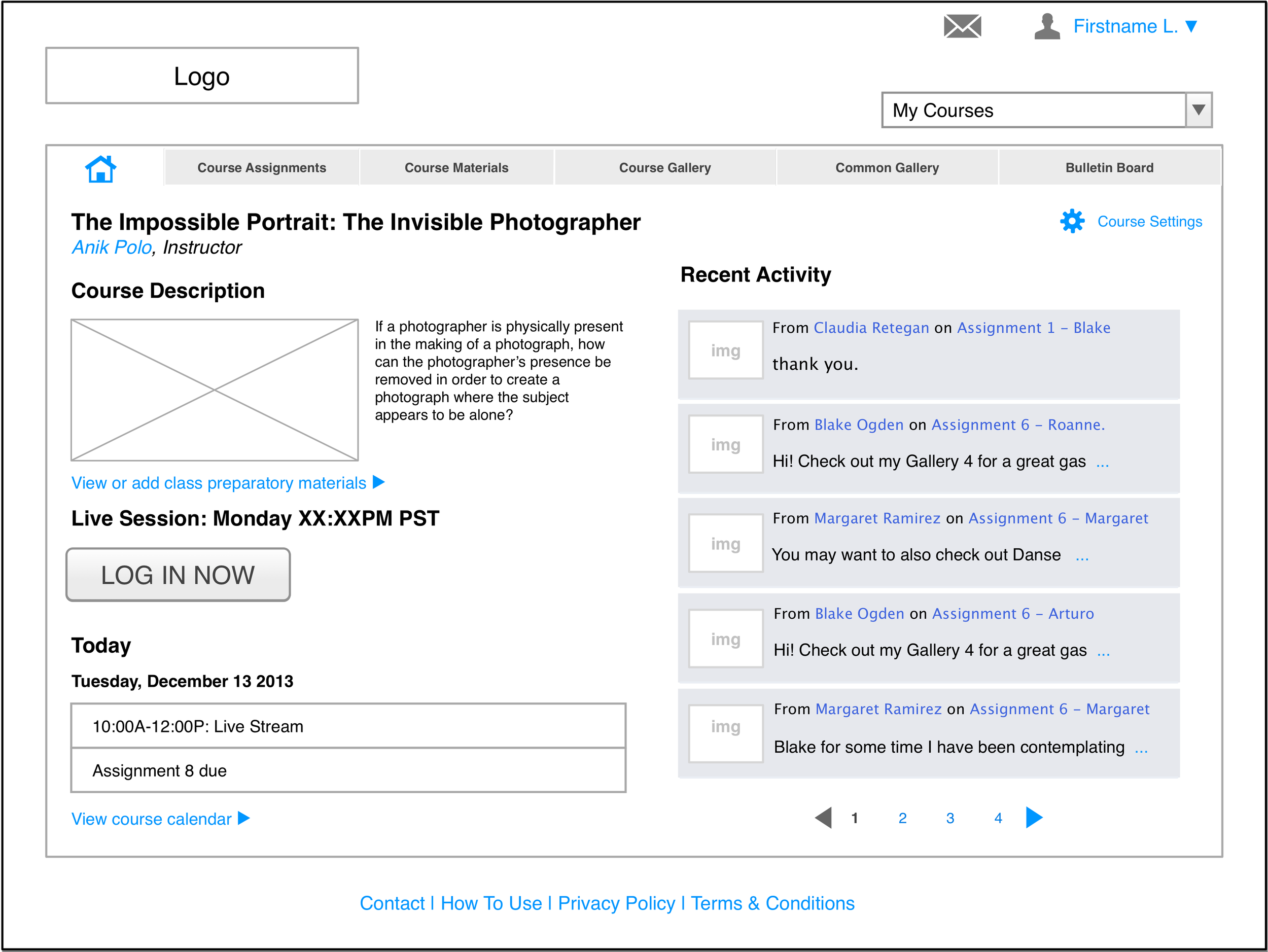Select activity page 3
This screenshot has width=1268, height=952.
[950, 819]
